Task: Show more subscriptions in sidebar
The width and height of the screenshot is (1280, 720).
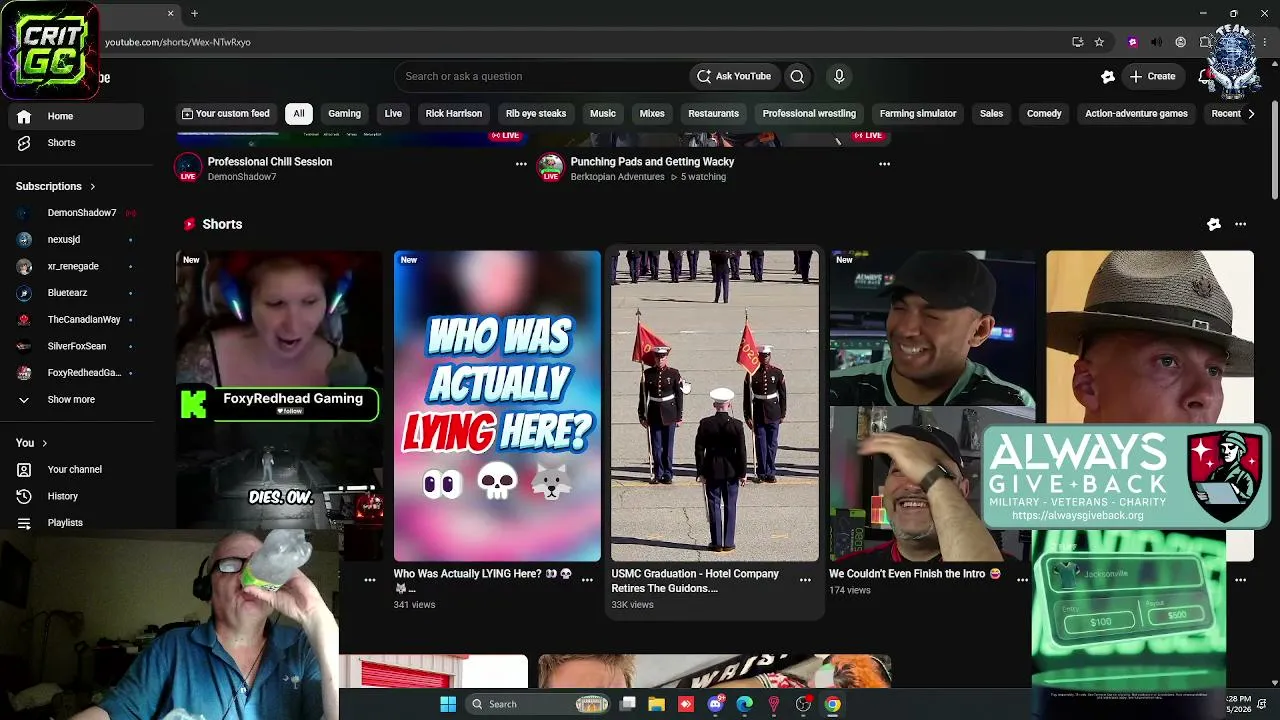Action: click(76, 400)
